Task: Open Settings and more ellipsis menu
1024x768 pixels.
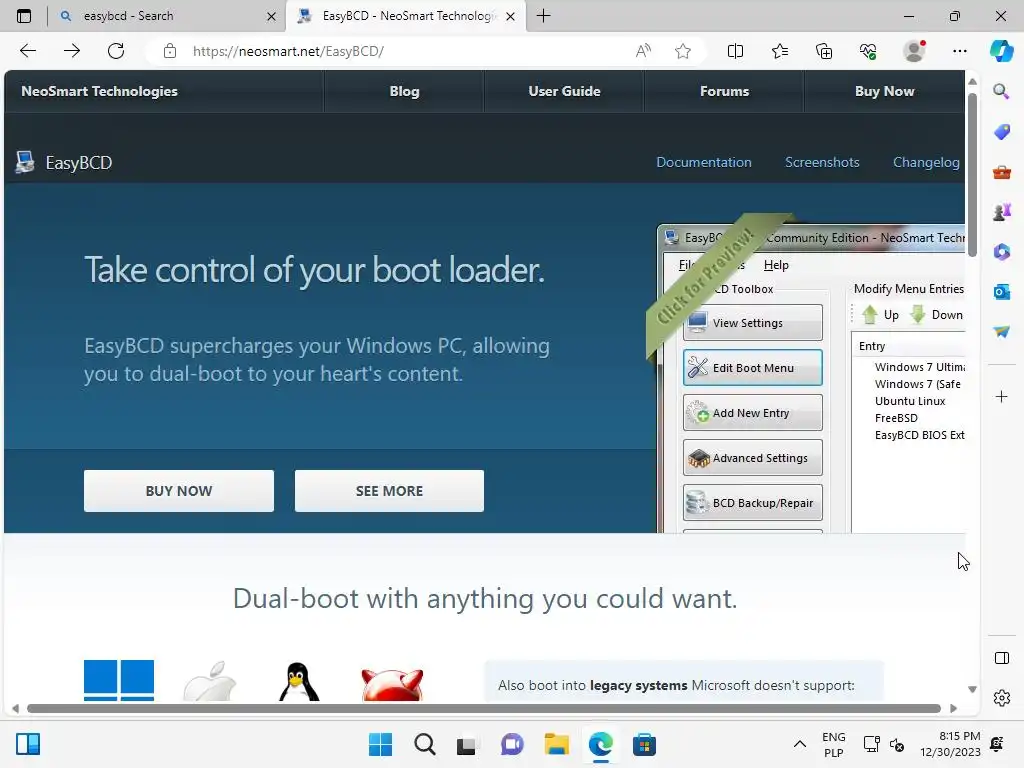Action: (x=959, y=51)
